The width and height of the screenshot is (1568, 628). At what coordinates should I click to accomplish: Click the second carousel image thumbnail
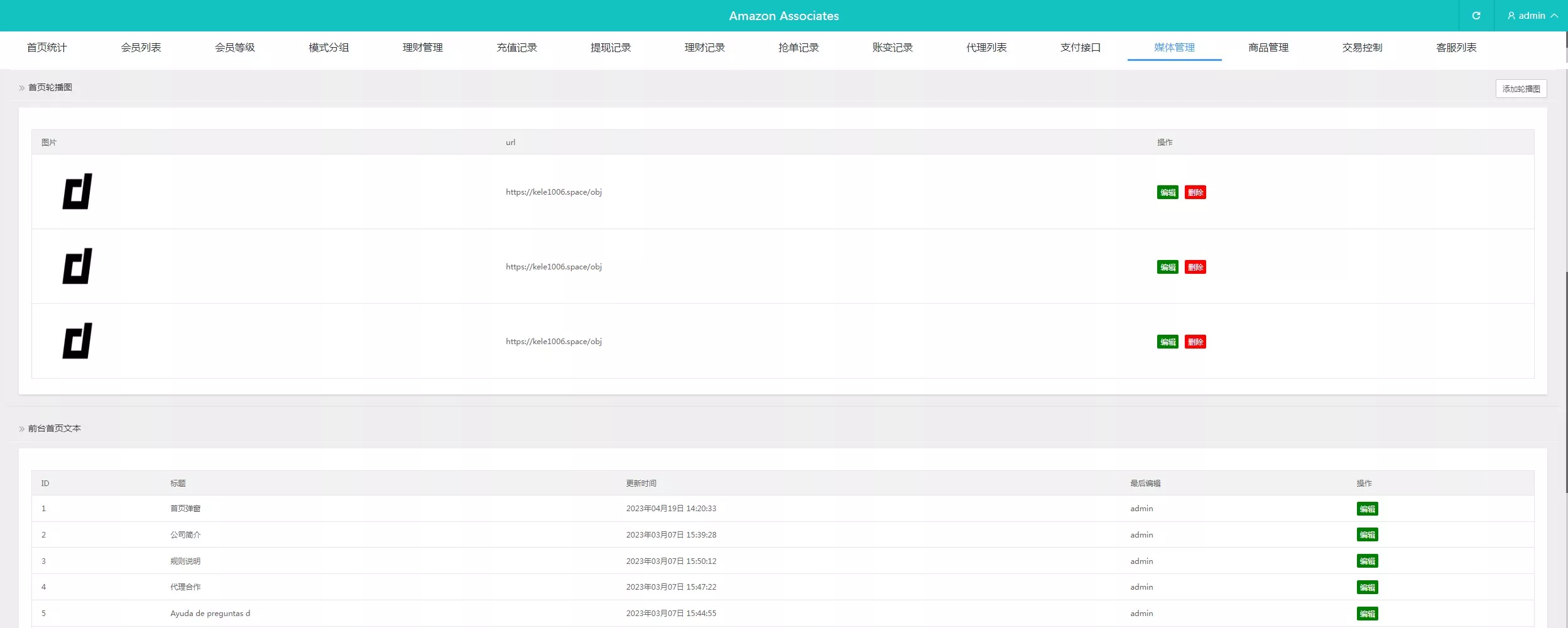[x=77, y=266]
